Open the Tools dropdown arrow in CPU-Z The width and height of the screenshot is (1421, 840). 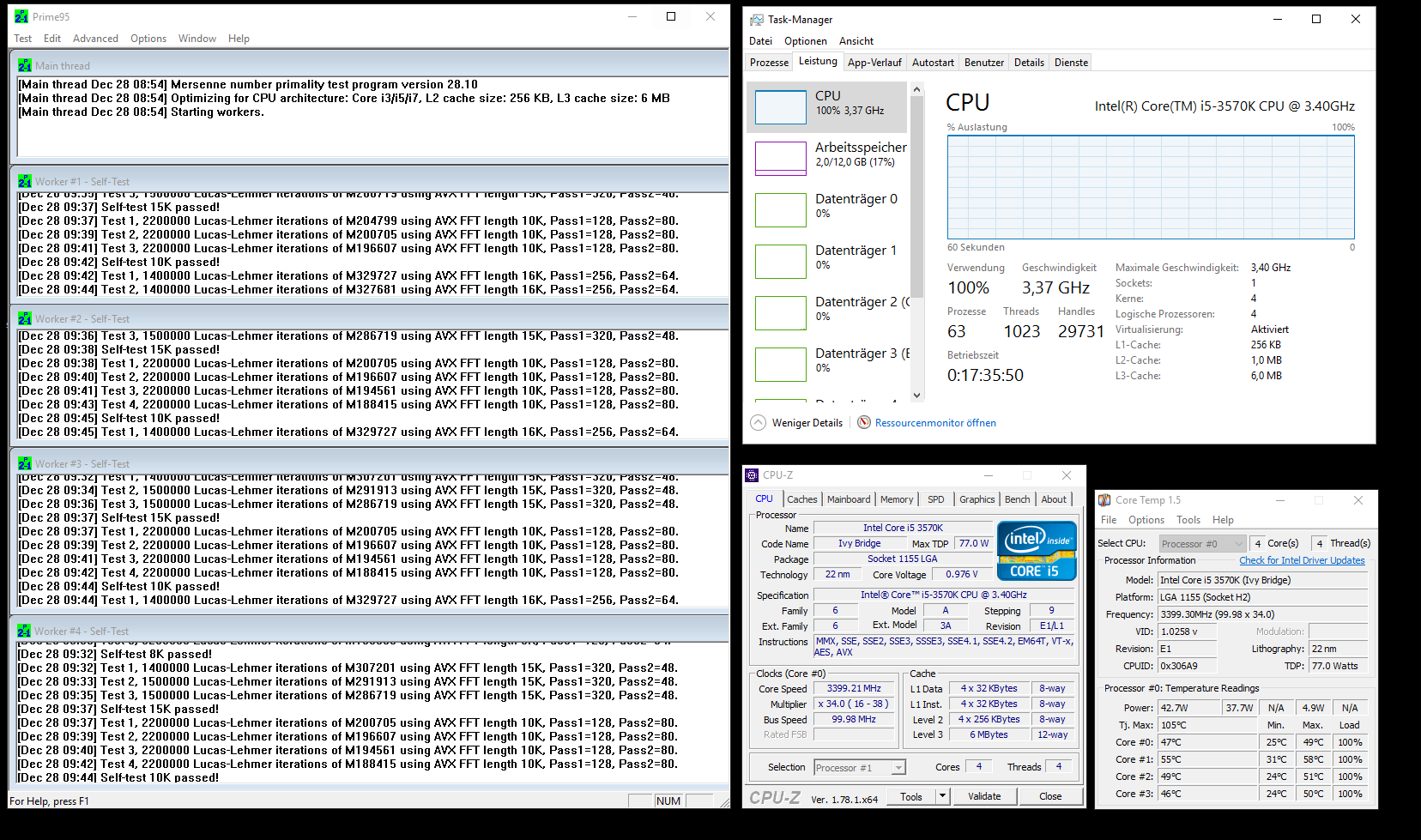pyautogui.click(x=942, y=796)
